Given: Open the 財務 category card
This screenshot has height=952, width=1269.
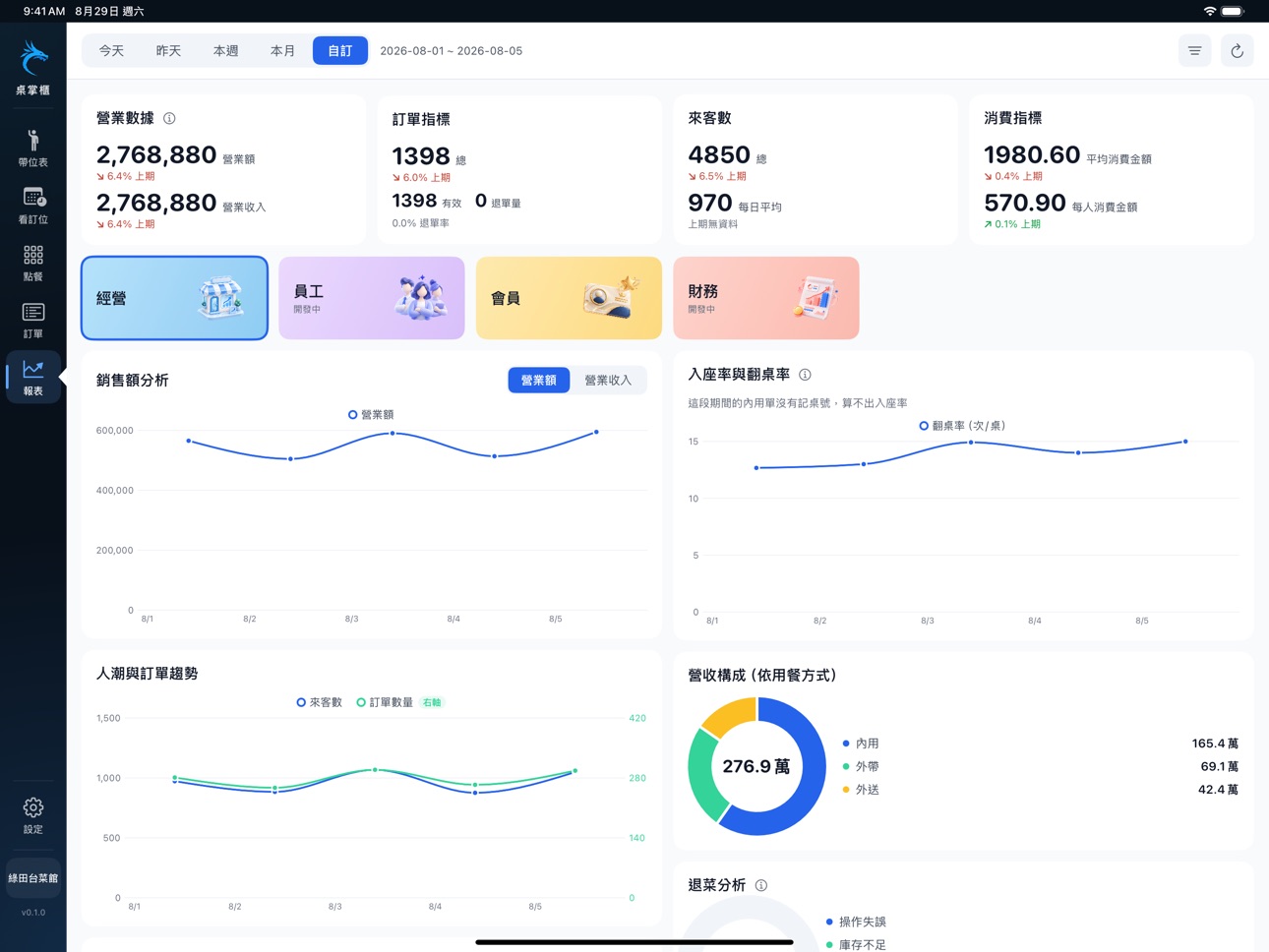Looking at the screenshot, I should (x=766, y=298).
